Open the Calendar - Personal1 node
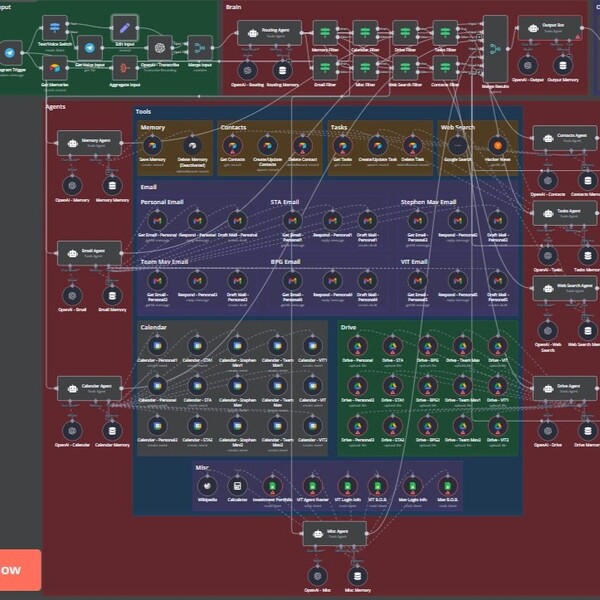Viewport: 600px width, 600px height. coord(157,346)
